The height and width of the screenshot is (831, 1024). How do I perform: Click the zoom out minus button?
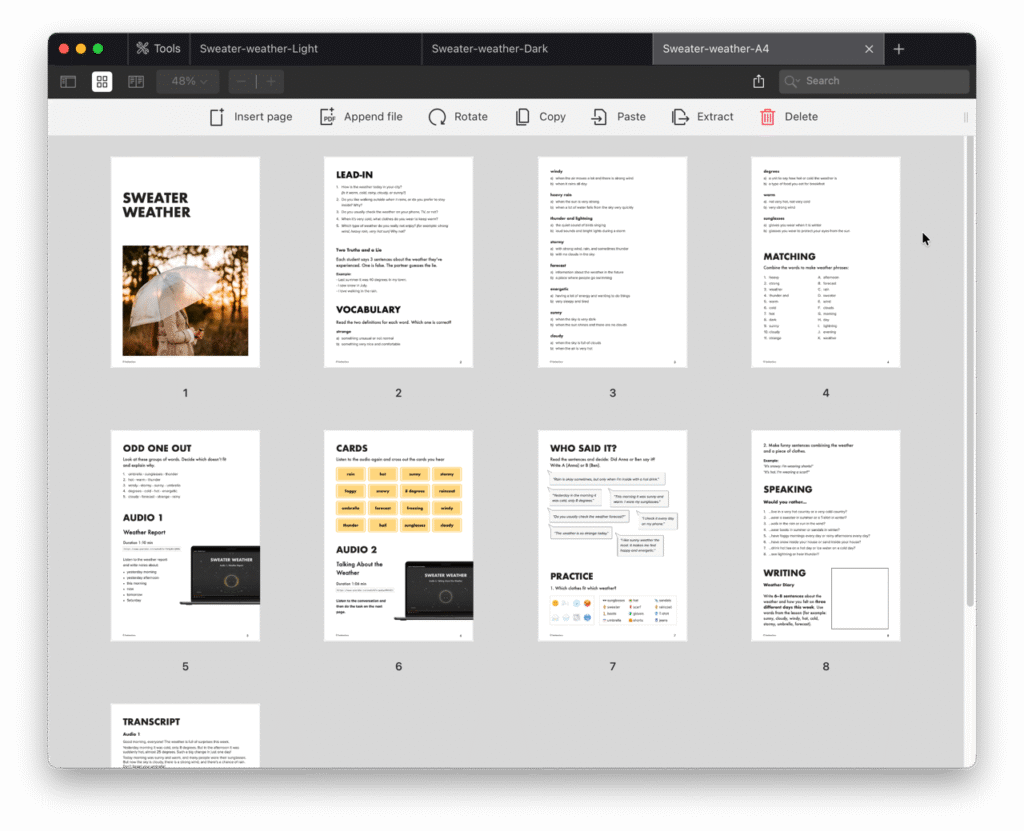click(x=241, y=81)
